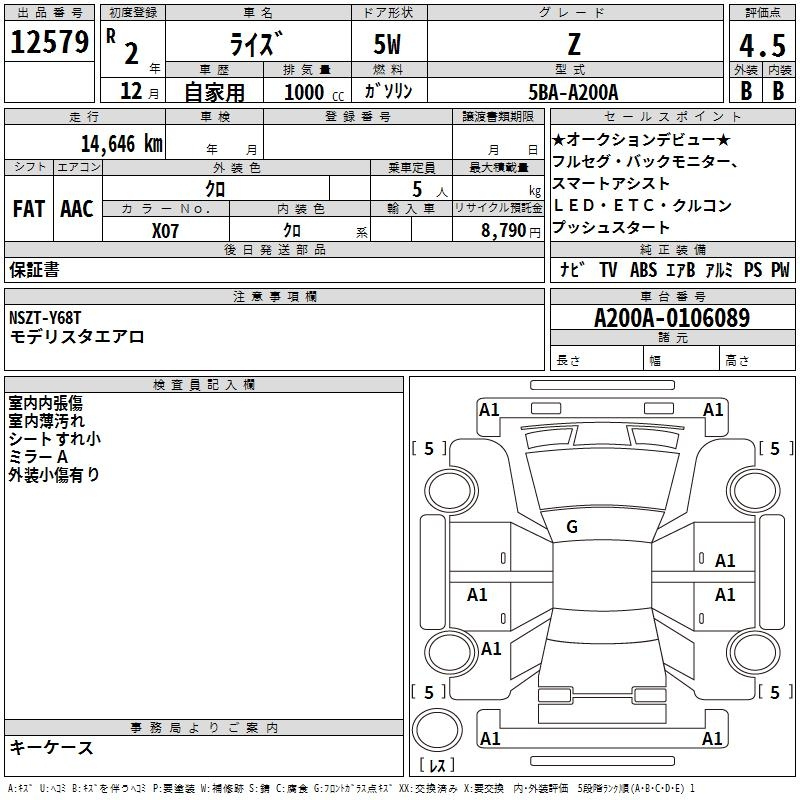
Task: Click the キーケース office notice text
Action: point(51,748)
